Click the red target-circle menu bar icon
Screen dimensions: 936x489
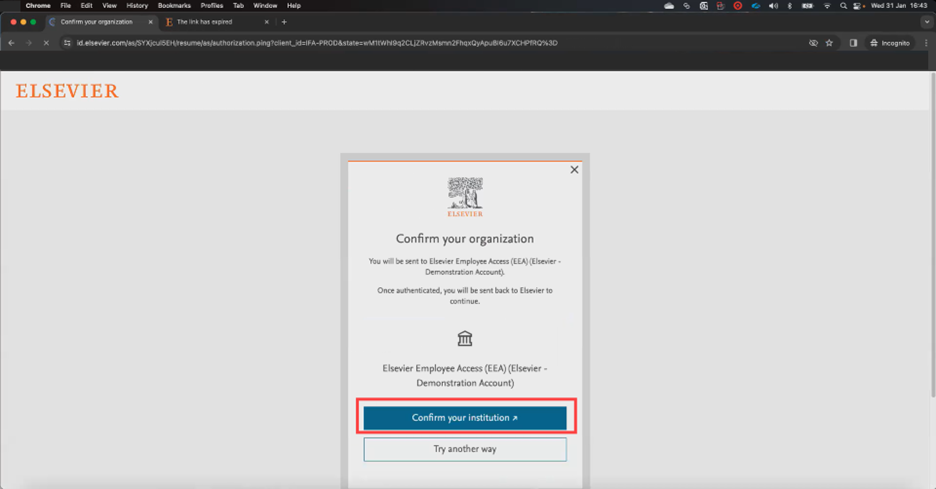738,5
